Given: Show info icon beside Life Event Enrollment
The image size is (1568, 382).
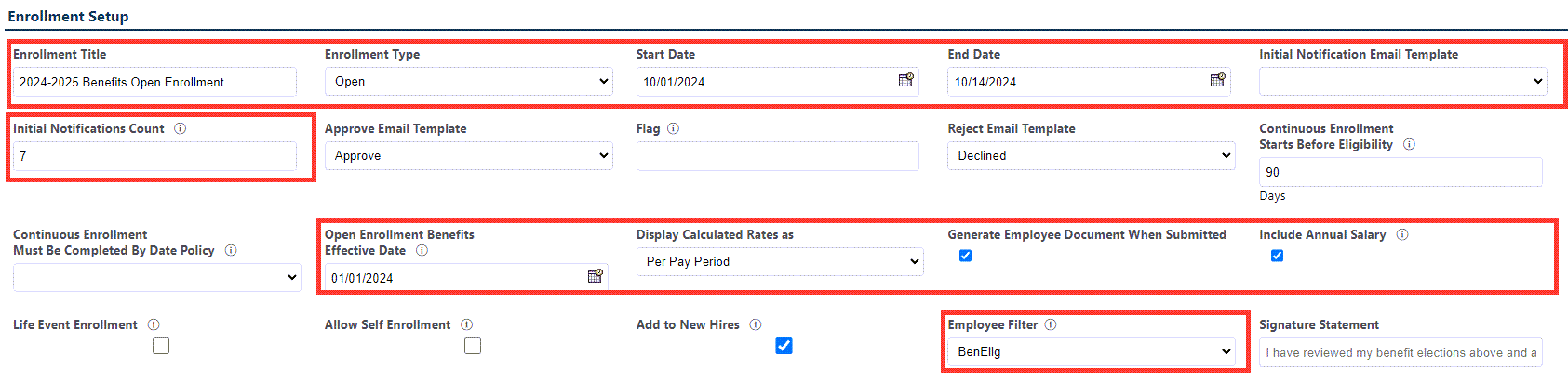Looking at the screenshot, I should pyautogui.click(x=154, y=324).
